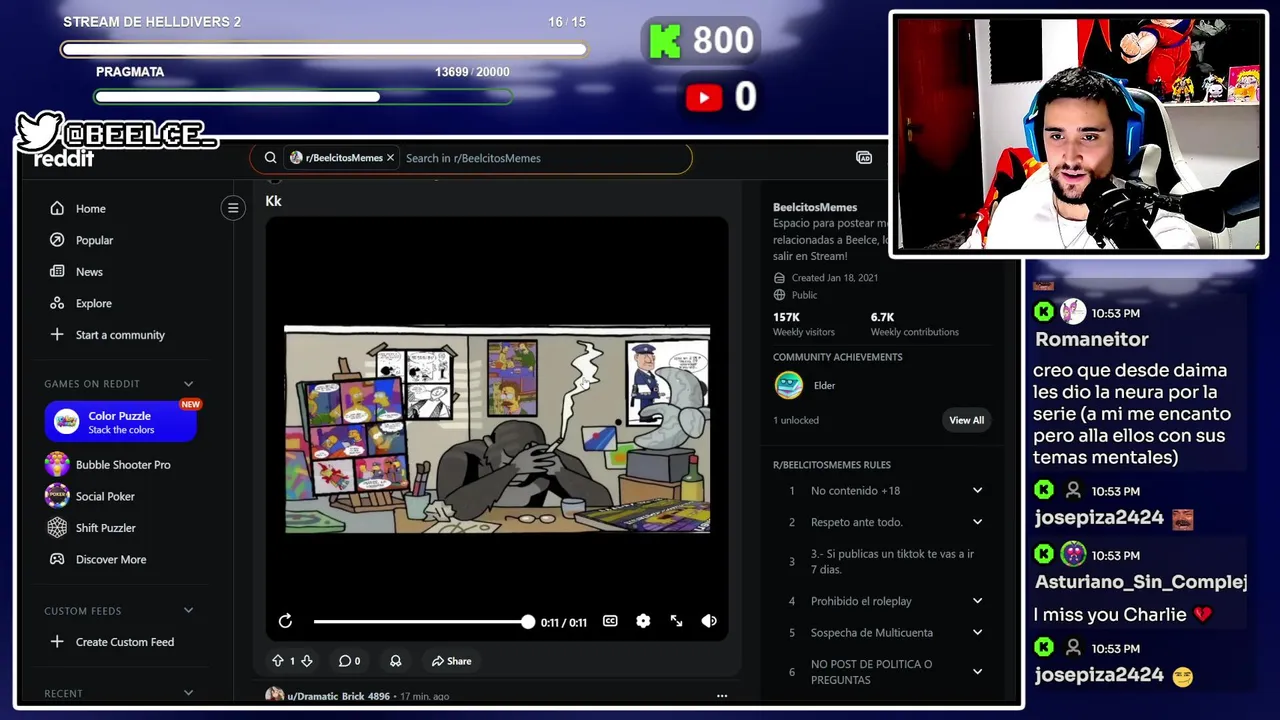1280x720 pixels.
Task: Click the Elder achievement badge
Action: [789, 385]
